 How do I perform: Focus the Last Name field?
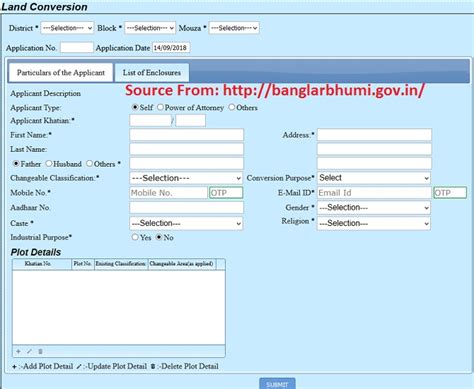pyautogui.click(x=187, y=149)
